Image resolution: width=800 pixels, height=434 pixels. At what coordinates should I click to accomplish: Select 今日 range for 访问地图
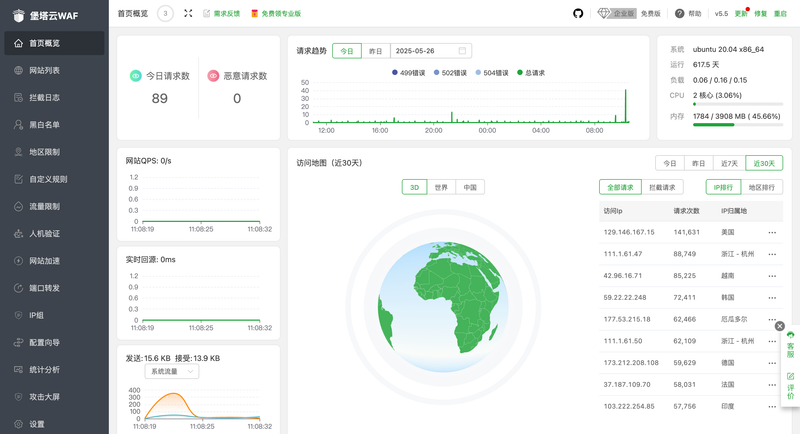[x=670, y=163]
